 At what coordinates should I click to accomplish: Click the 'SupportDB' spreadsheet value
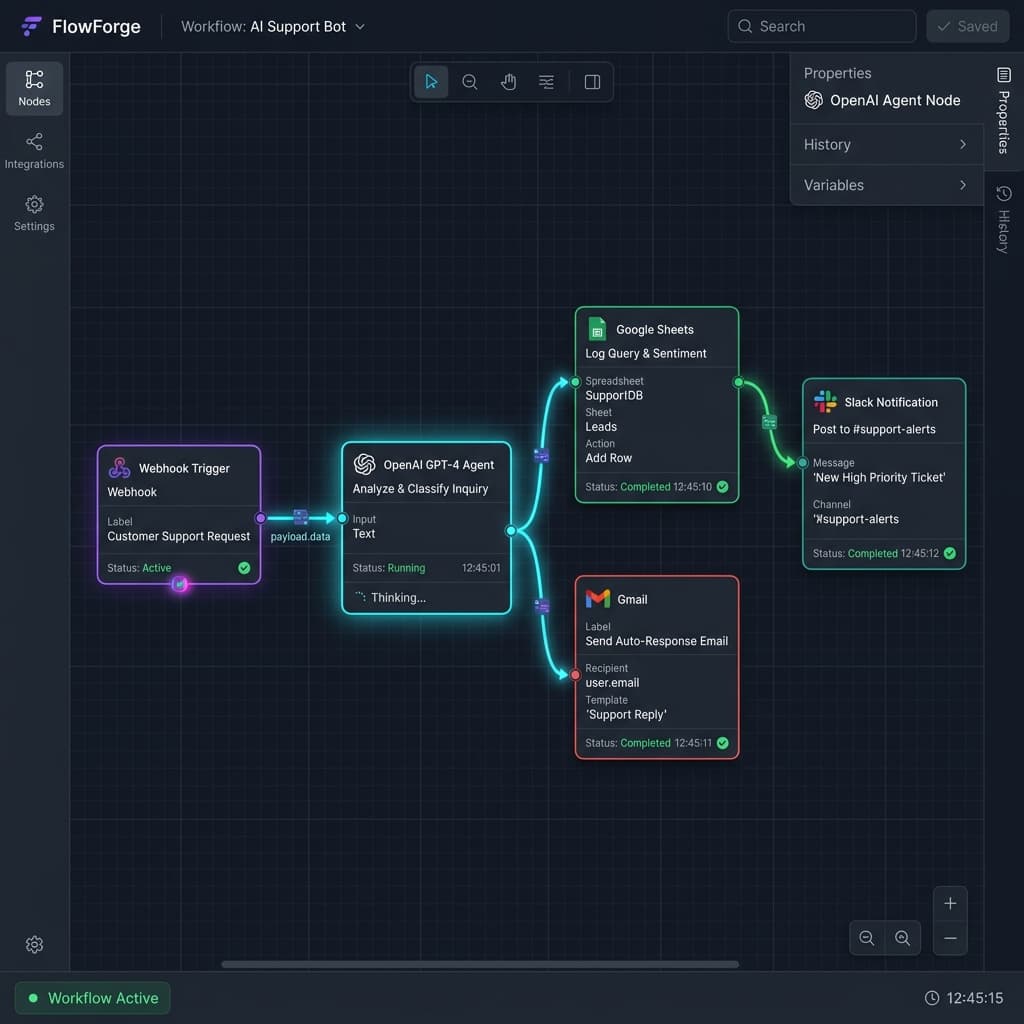[x=614, y=395]
